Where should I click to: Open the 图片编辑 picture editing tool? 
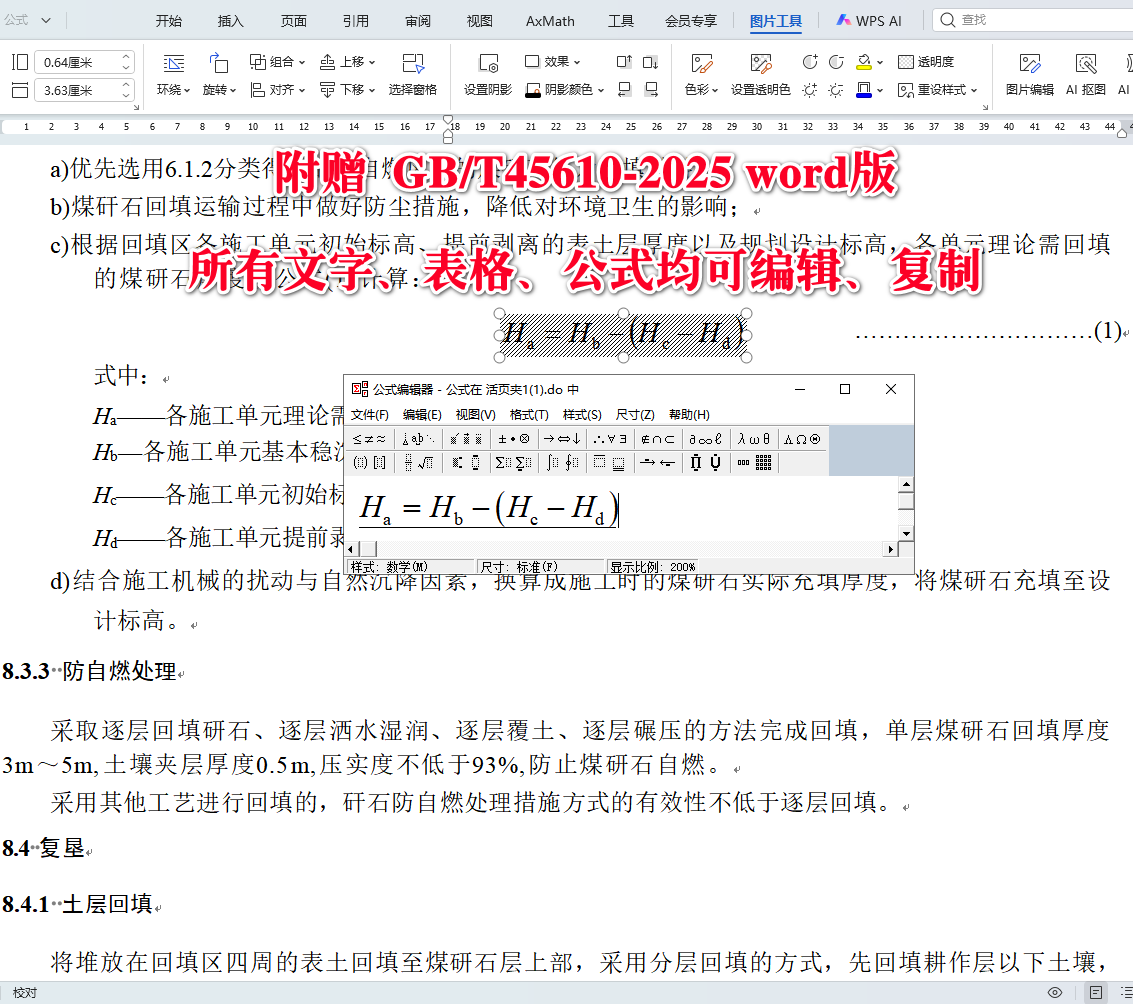[x=1028, y=74]
